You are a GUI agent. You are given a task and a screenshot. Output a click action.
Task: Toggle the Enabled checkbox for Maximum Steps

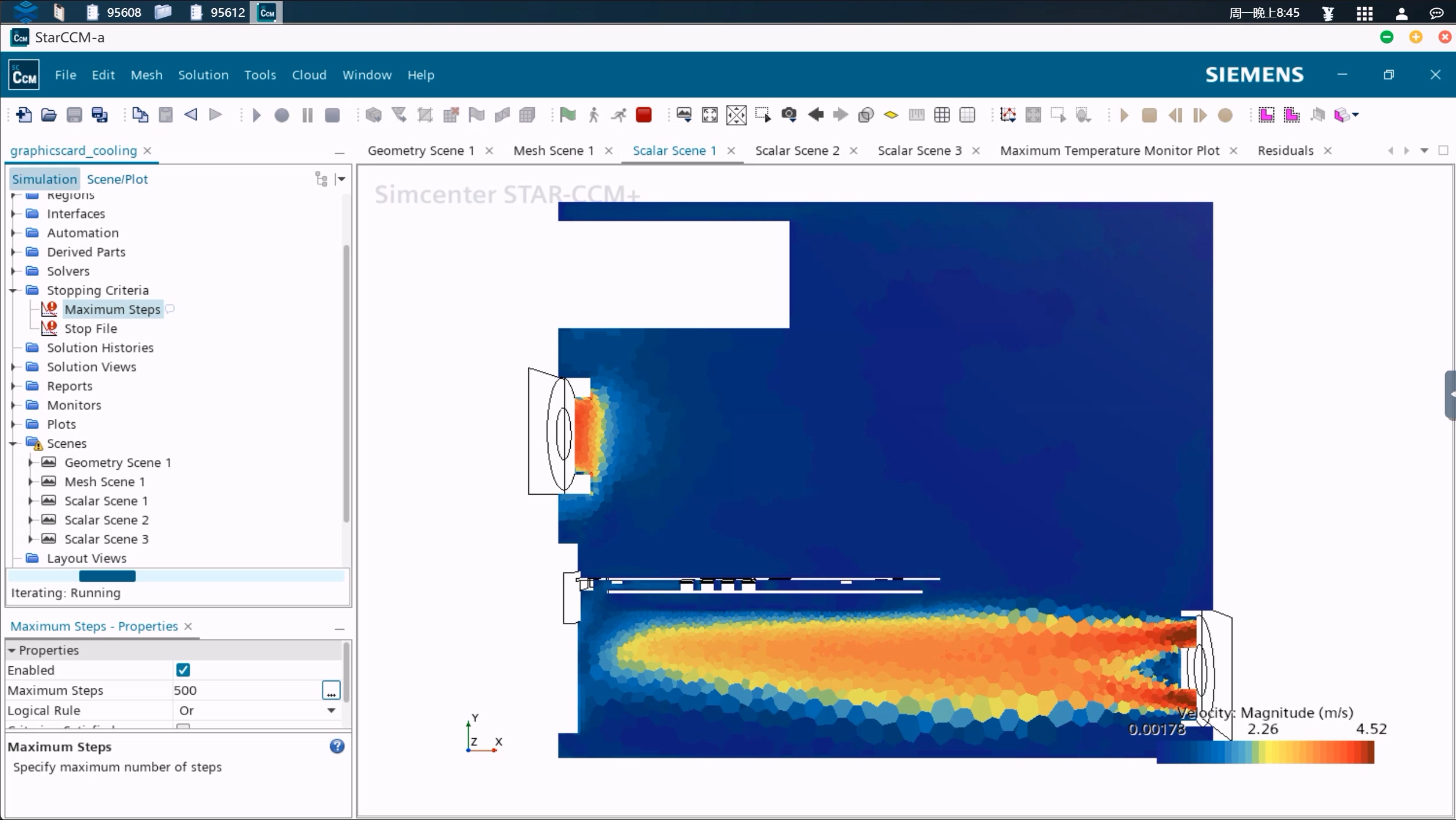click(x=183, y=670)
